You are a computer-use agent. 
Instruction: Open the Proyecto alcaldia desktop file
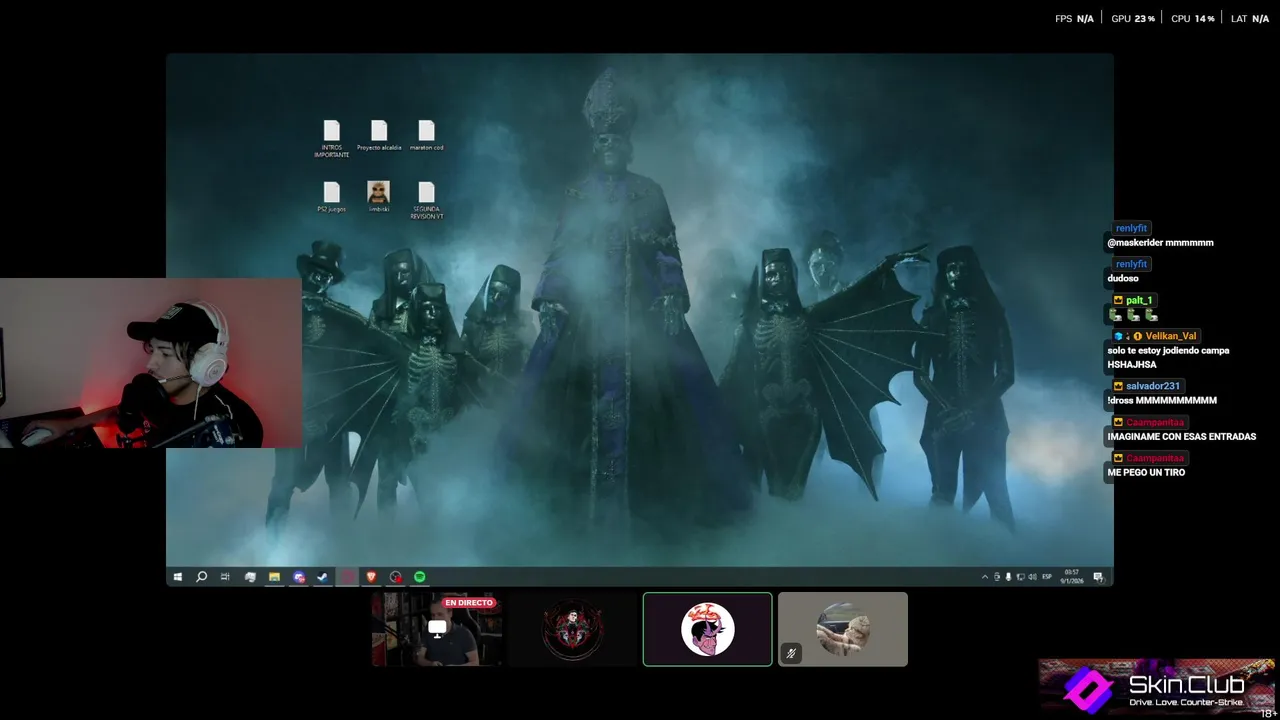(379, 136)
